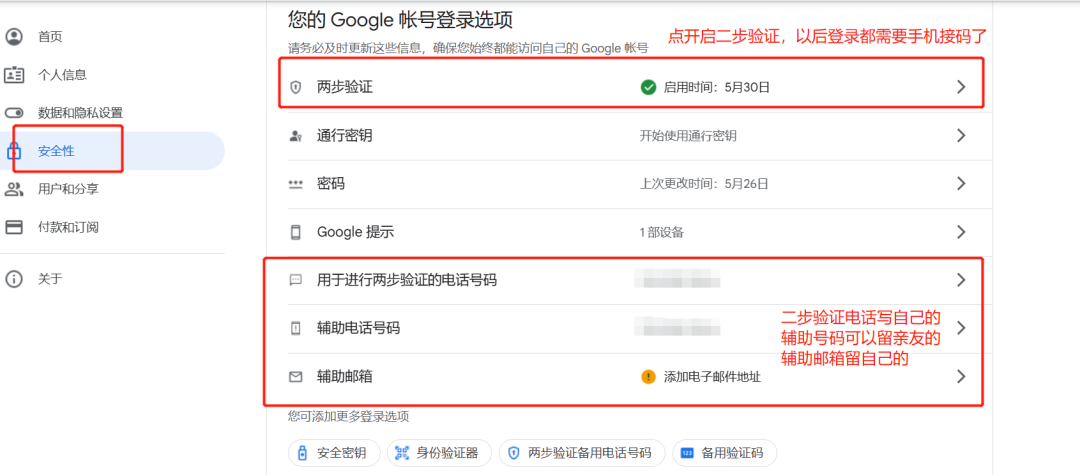Image resolution: width=1080 pixels, height=475 pixels.
Task: Click the 开始使用通行密钥 text
Action: click(688, 136)
